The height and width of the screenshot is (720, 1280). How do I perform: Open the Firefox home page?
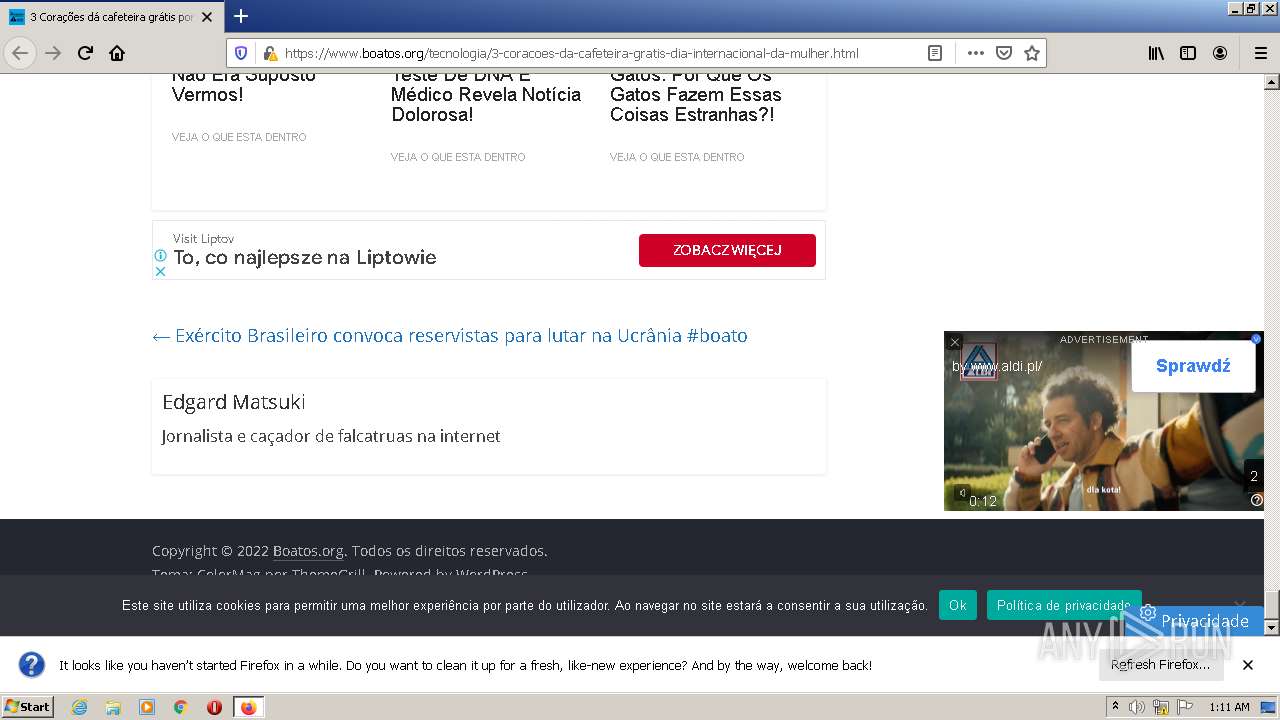[x=117, y=53]
